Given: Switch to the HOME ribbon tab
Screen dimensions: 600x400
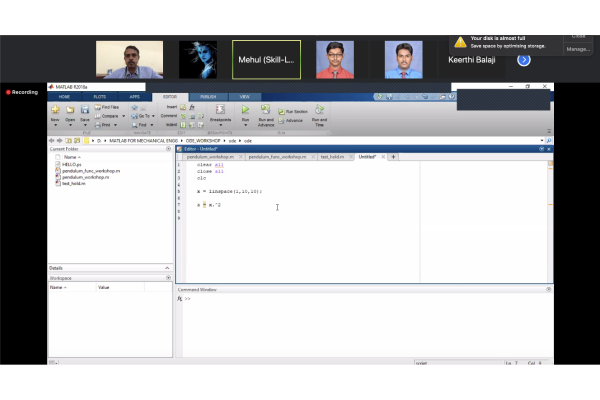Looking at the screenshot, I should pyautogui.click(x=64, y=97).
